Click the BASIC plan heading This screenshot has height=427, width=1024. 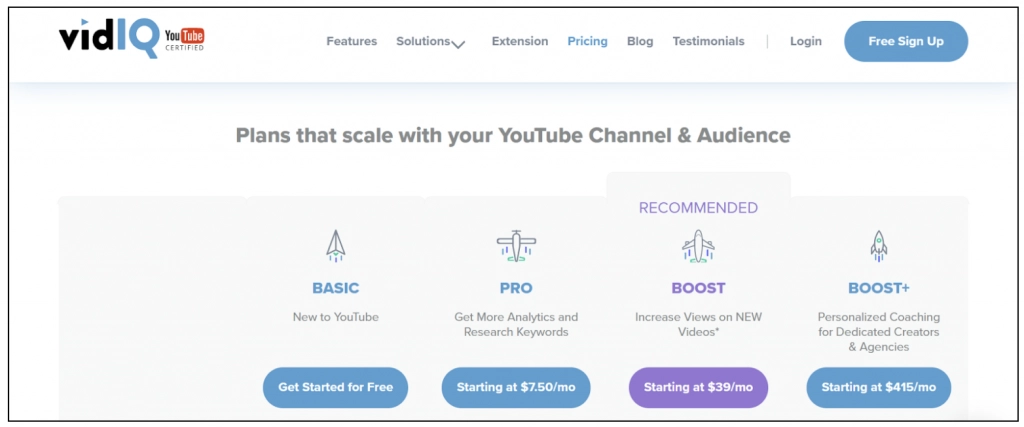coord(335,288)
